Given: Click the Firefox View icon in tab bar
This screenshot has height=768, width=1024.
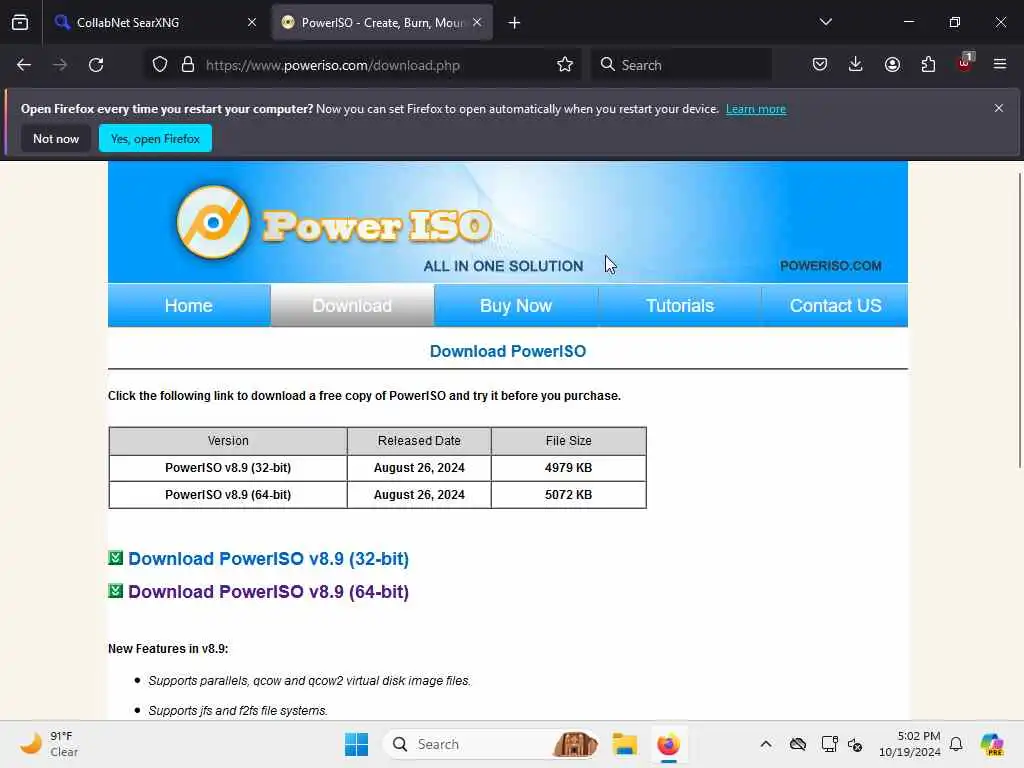Looking at the screenshot, I should tap(20, 23).
